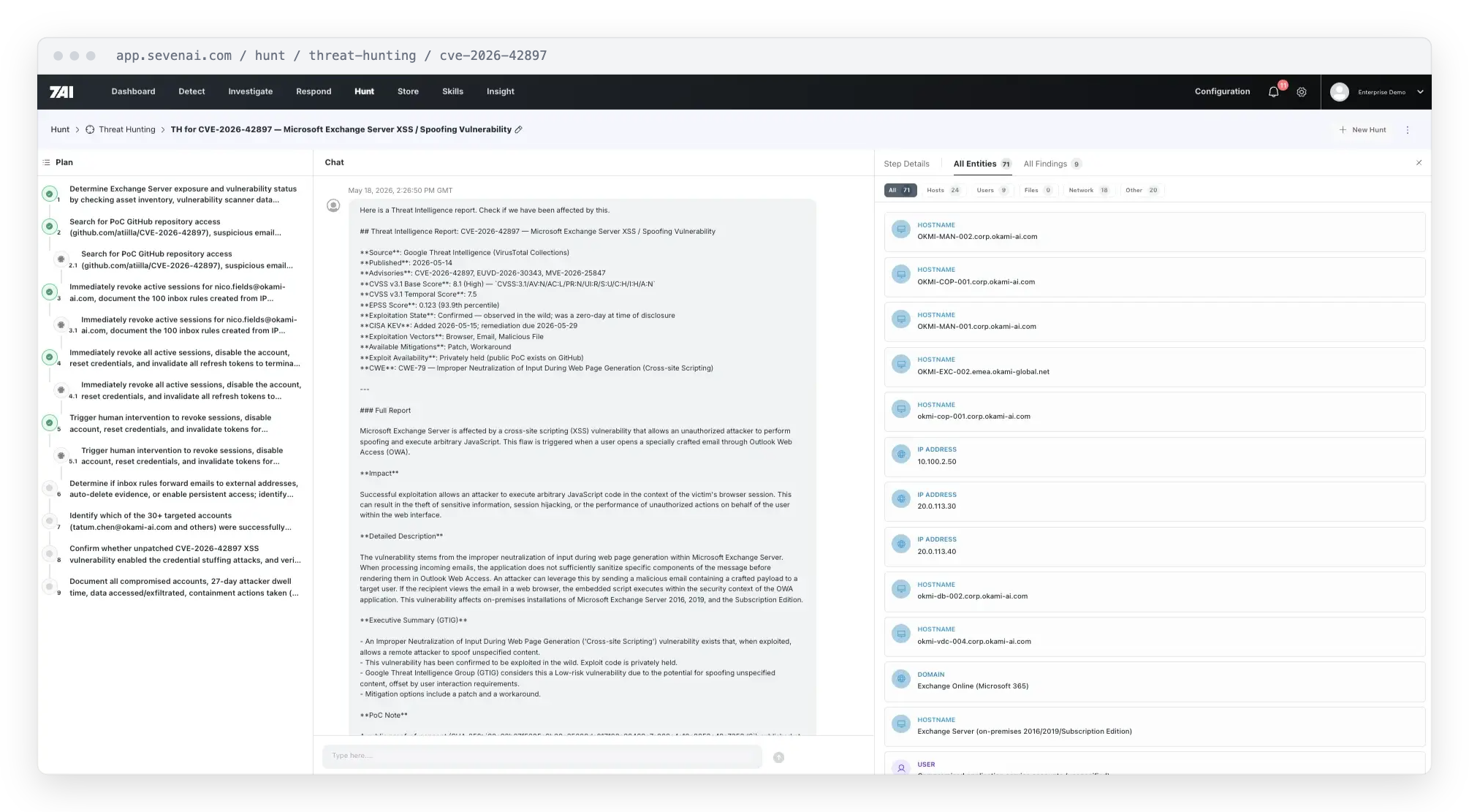Click the send message arrow icon
This screenshot has width=1469, height=812.
pyautogui.click(x=778, y=757)
